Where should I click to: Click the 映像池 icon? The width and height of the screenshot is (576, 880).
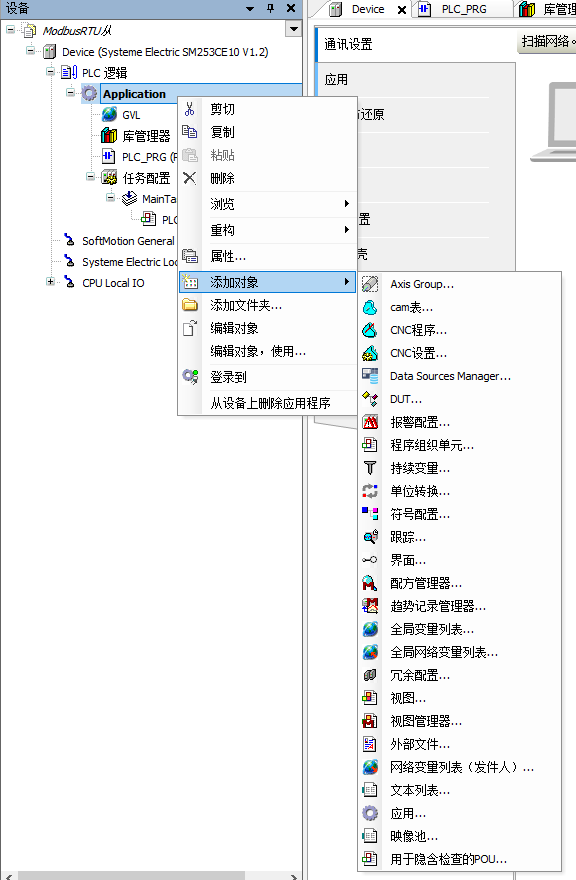click(x=369, y=836)
